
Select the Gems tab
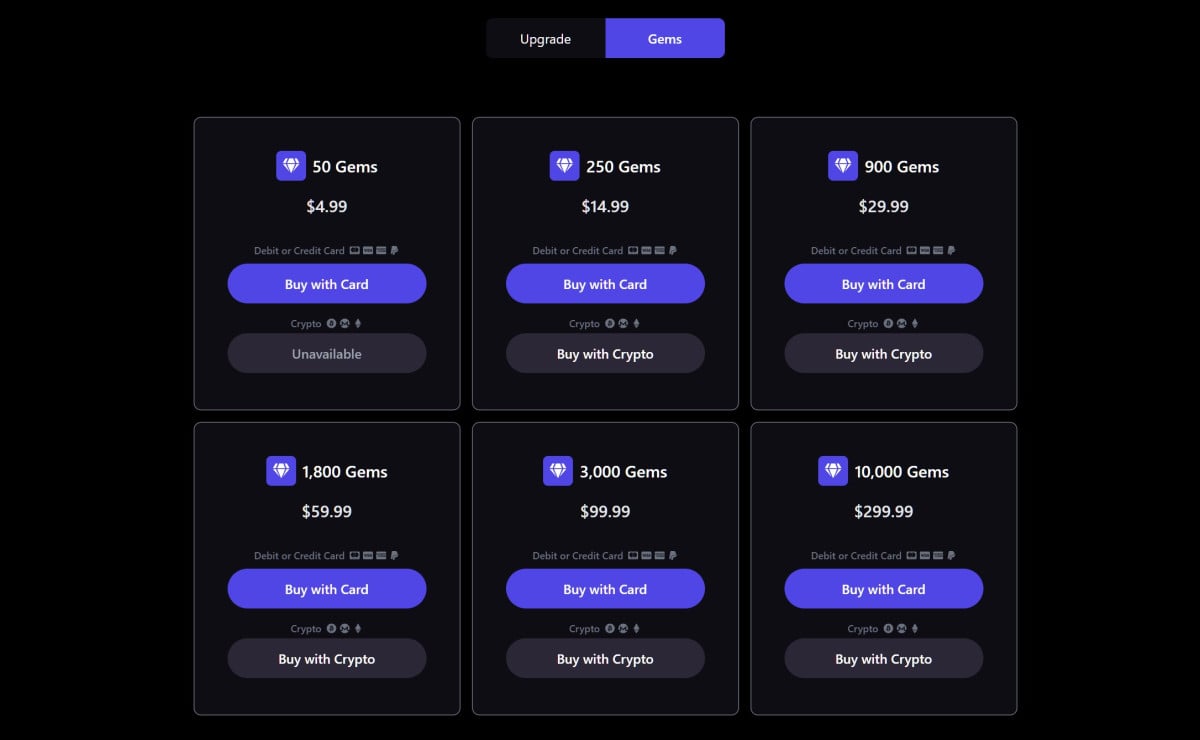[x=665, y=39]
